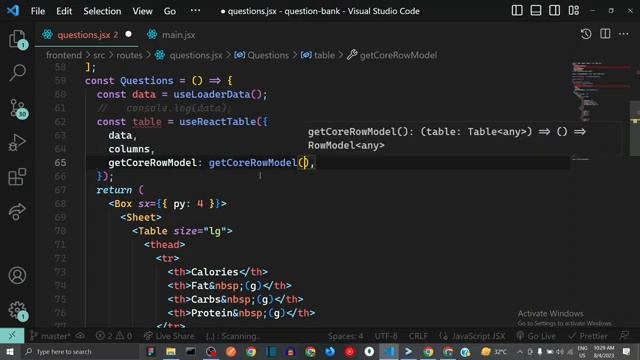Open the Search view in activity bar
The image size is (640, 360).
(x=17, y=73)
